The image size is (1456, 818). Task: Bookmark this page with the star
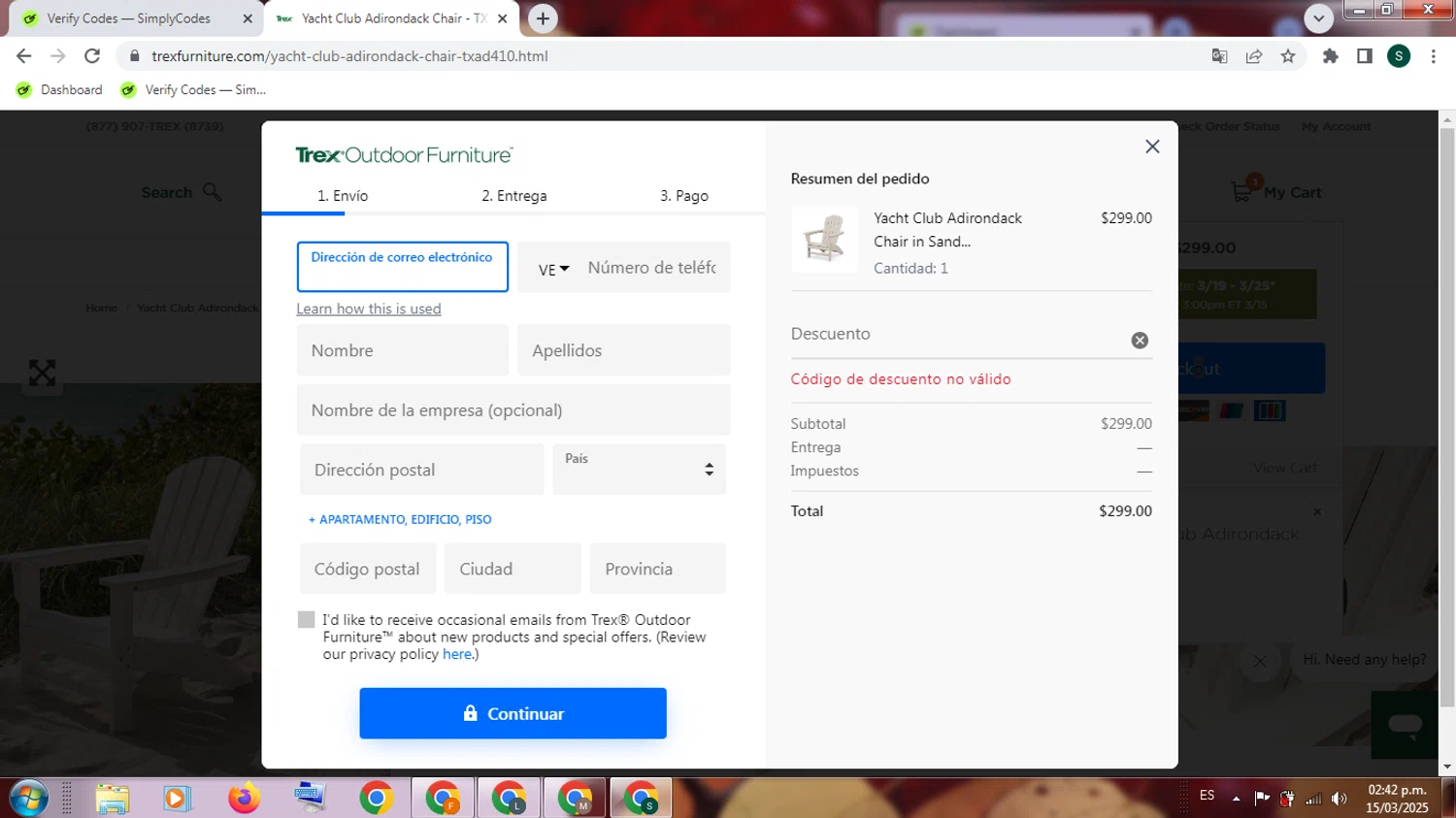[x=1288, y=56]
